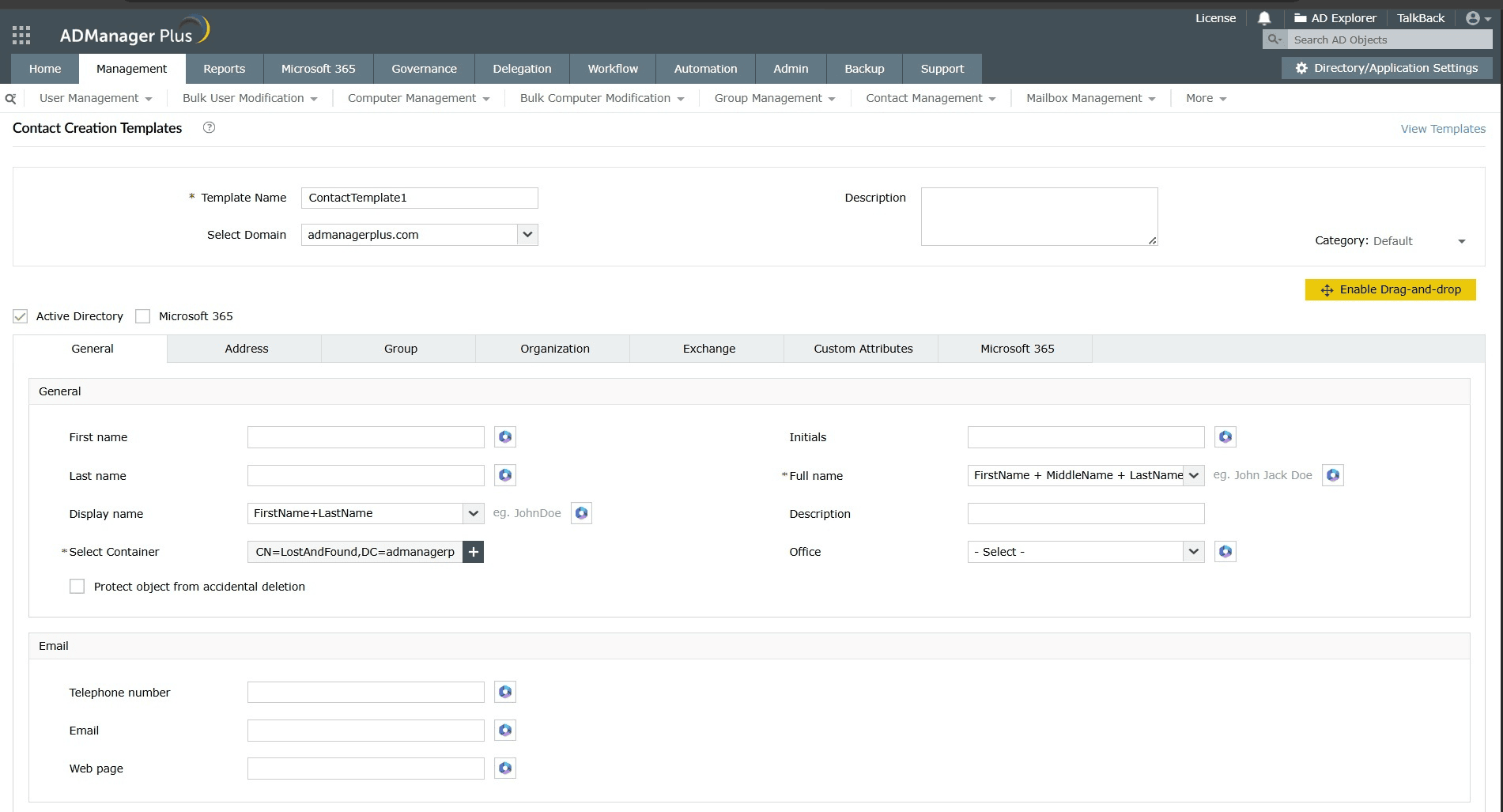The height and width of the screenshot is (812, 1503).
Task: Open the naming format options for First name
Action: coord(504,436)
